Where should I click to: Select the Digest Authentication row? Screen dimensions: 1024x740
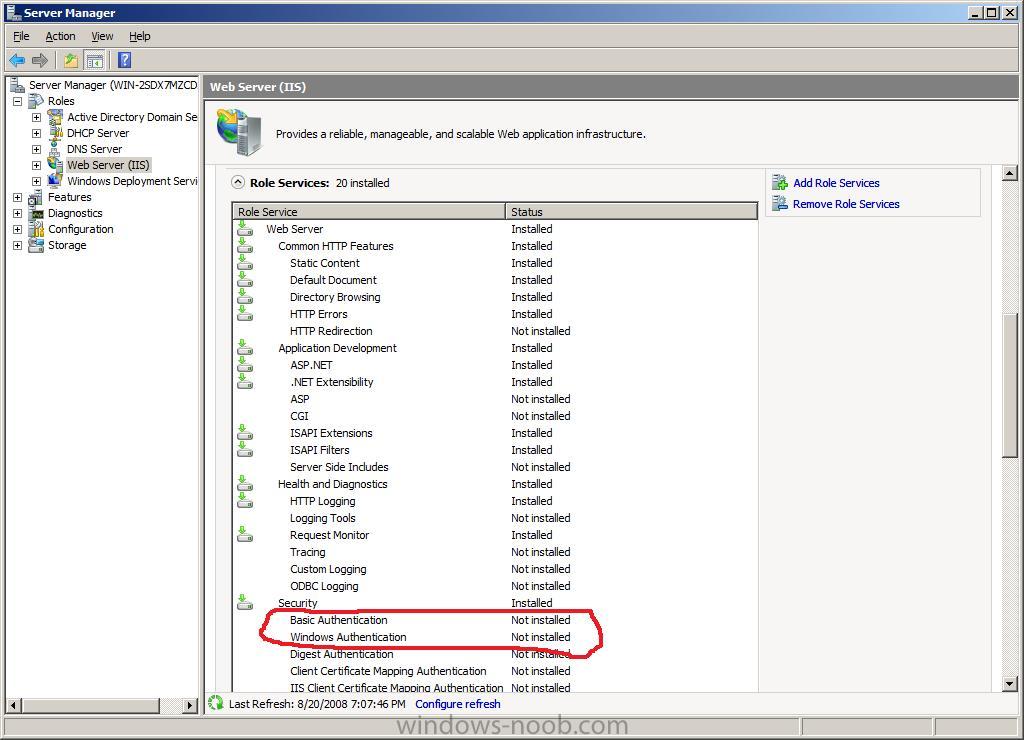tap(495, 654)
